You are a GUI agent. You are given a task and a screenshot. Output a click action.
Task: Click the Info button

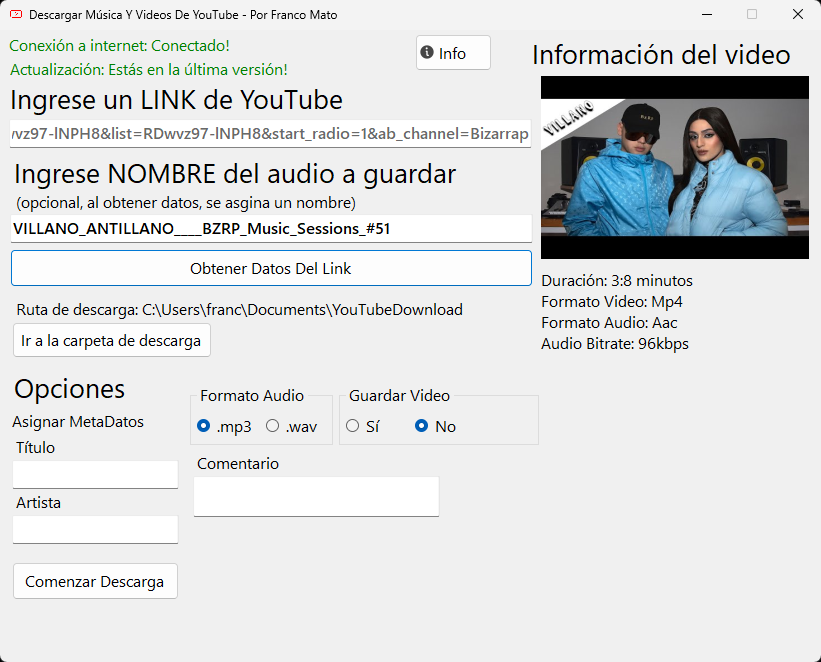pos(453,53)
